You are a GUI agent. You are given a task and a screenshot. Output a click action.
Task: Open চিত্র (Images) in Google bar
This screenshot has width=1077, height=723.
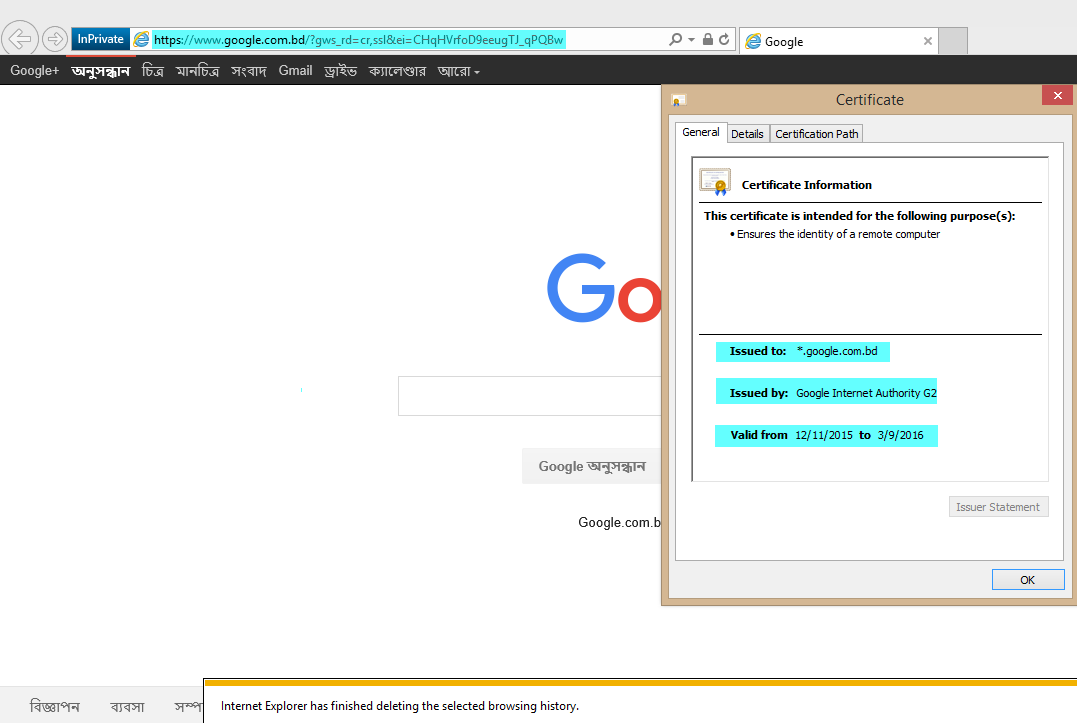[152, 71]
